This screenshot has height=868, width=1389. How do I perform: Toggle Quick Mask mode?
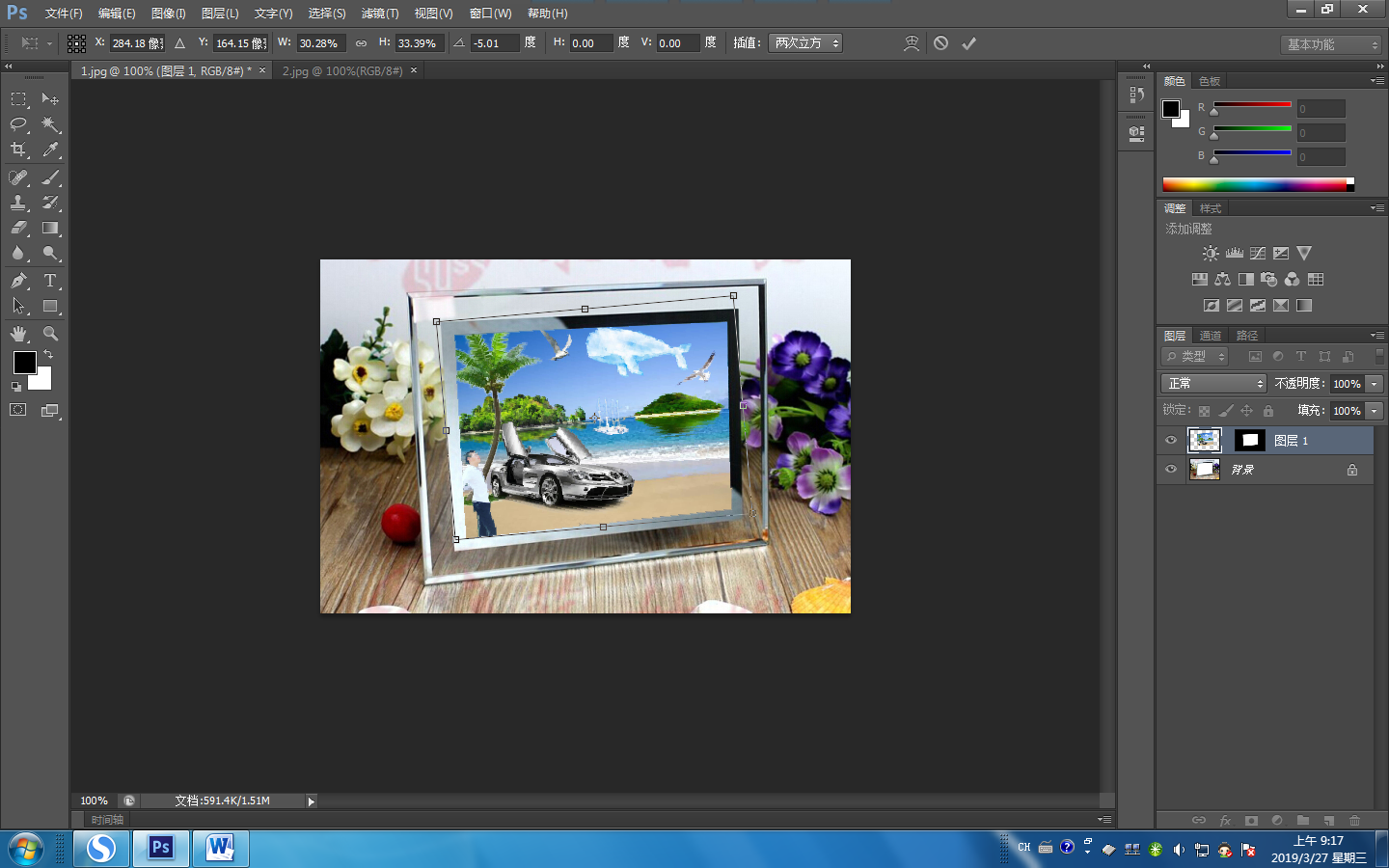(x=18, y=410)
